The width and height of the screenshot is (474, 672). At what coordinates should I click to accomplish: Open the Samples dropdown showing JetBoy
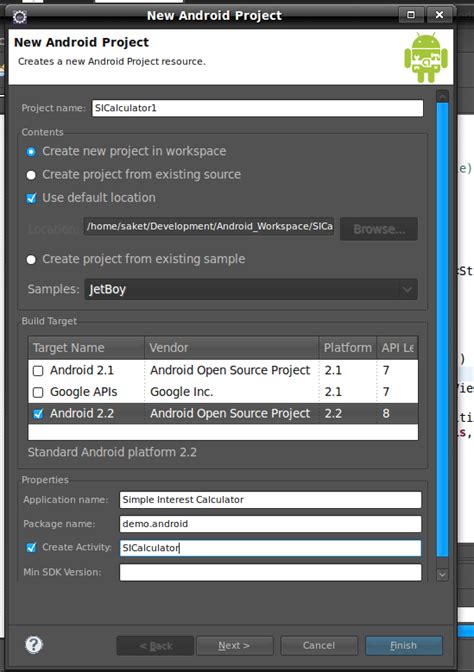[251, 289]
